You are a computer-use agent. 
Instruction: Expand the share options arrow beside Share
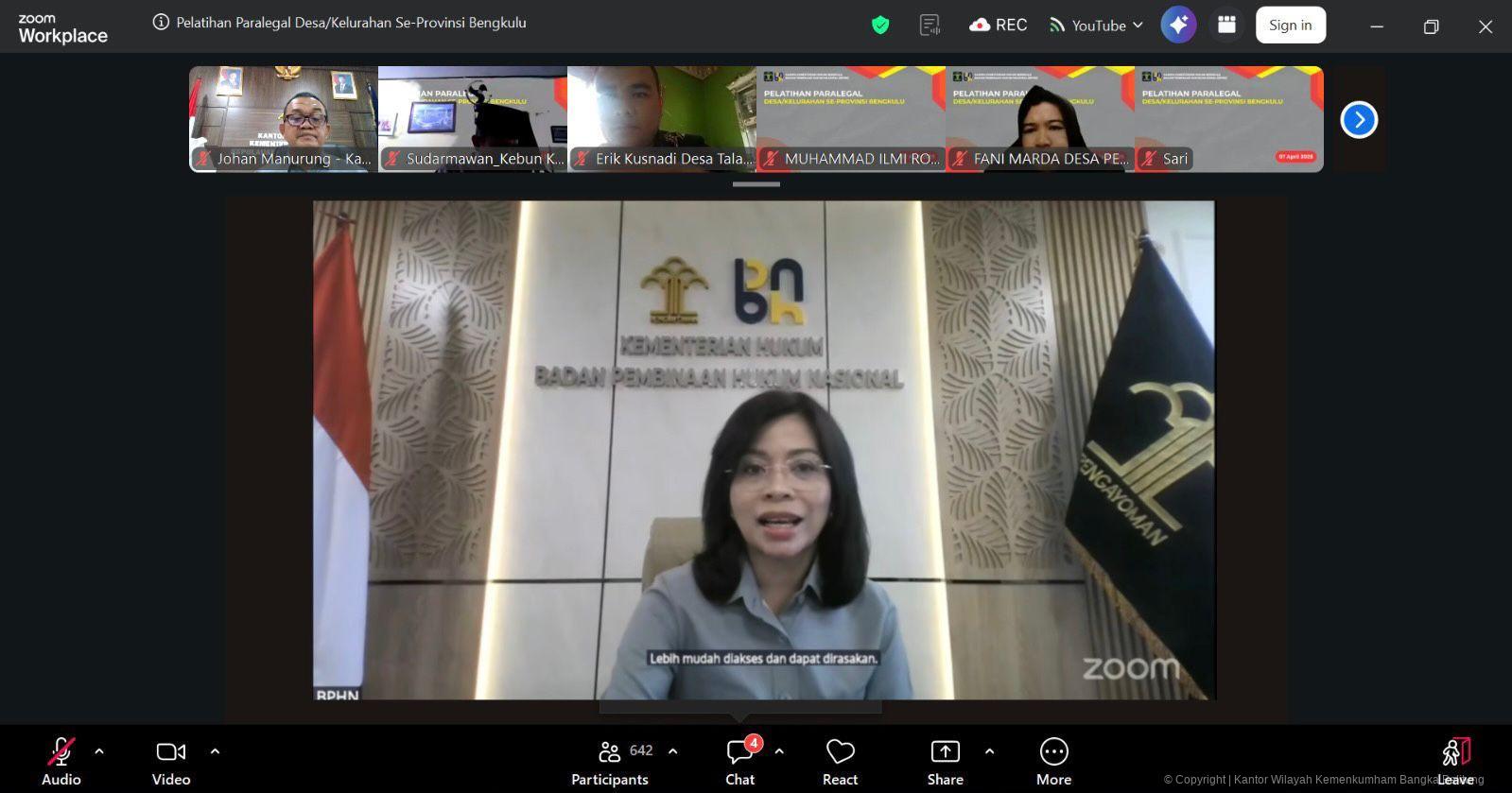coord(989,751)
